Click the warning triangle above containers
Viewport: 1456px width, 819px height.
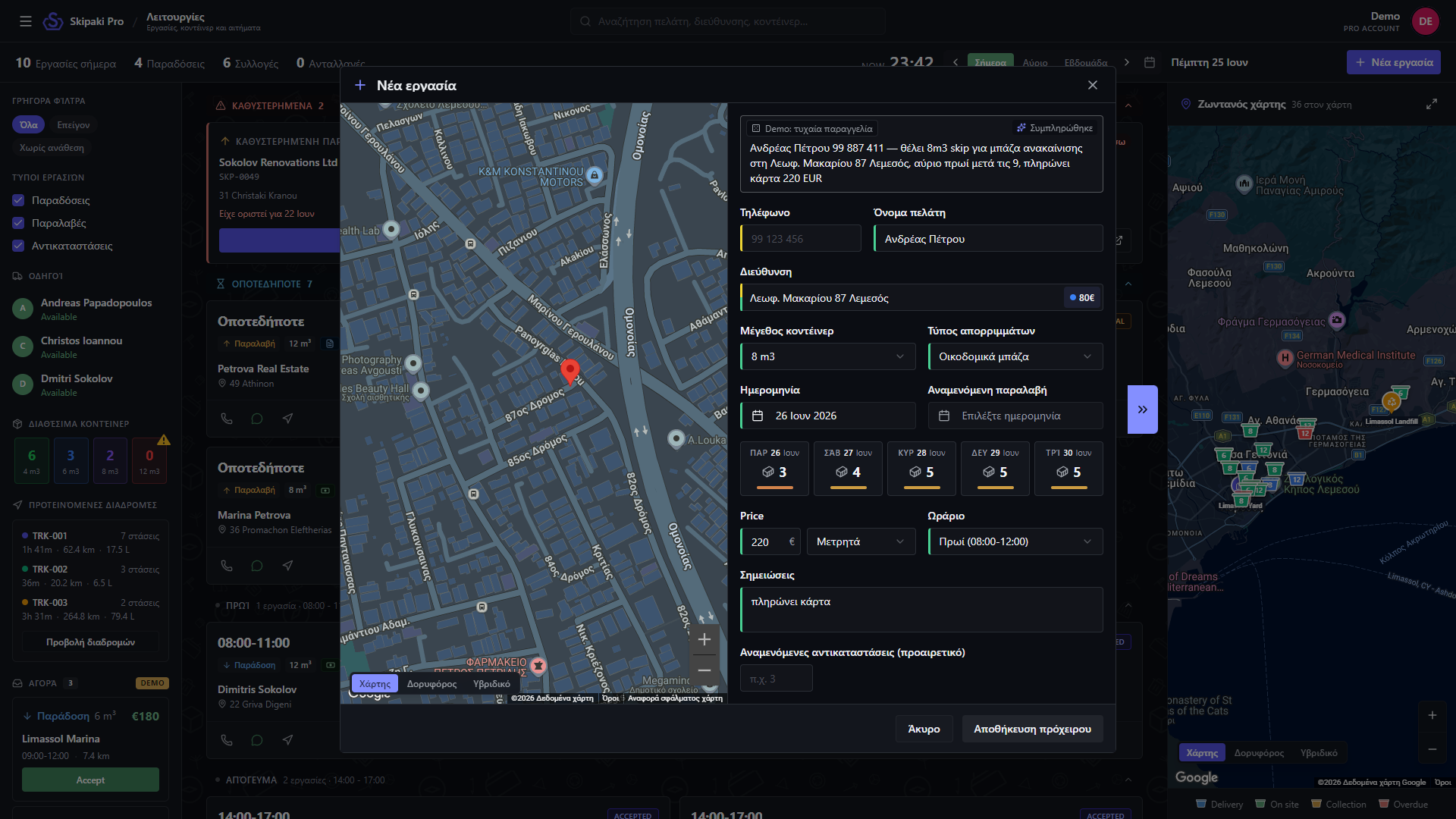click(x=164, y=440)
